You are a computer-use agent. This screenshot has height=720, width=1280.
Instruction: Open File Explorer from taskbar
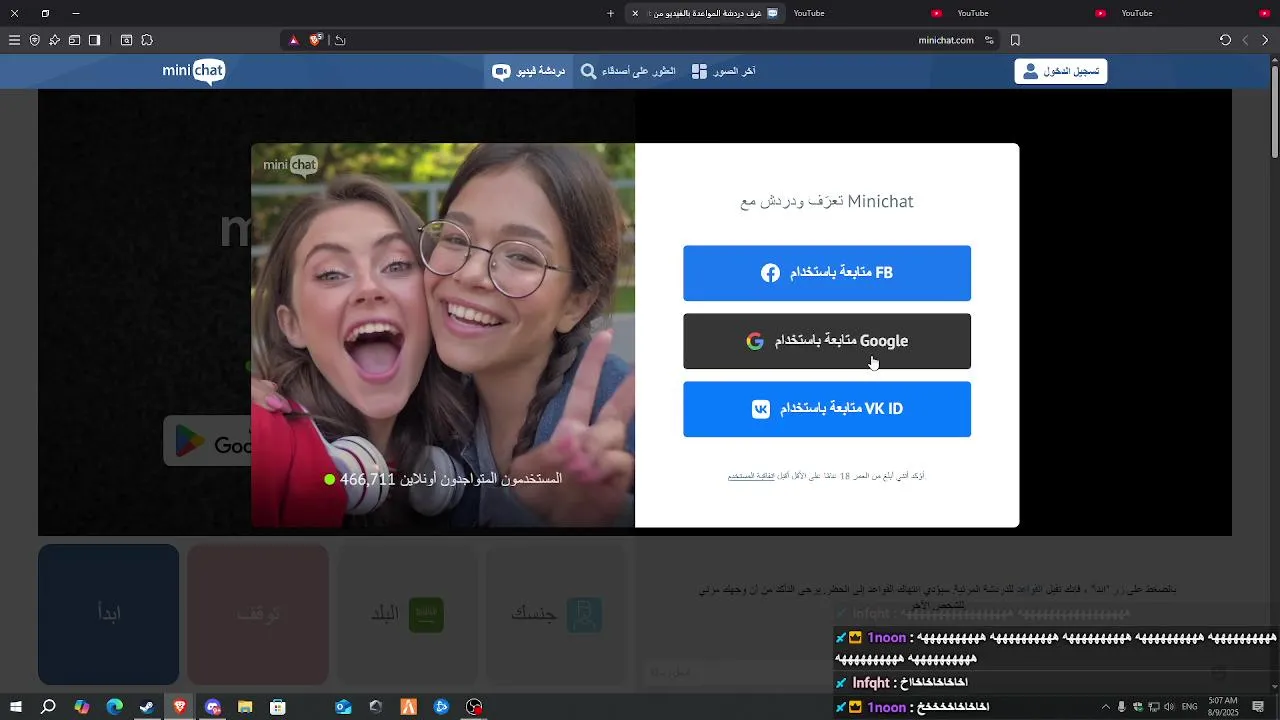click(x=245, y=707)
